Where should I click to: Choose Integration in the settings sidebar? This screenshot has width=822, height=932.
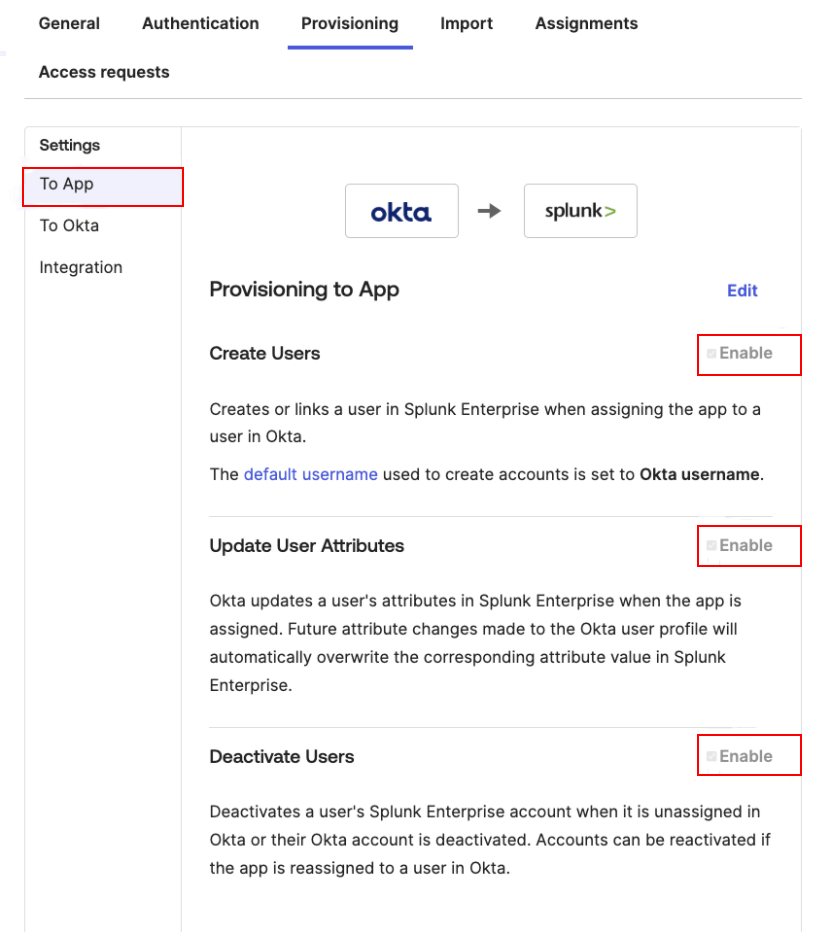(81, 268)
